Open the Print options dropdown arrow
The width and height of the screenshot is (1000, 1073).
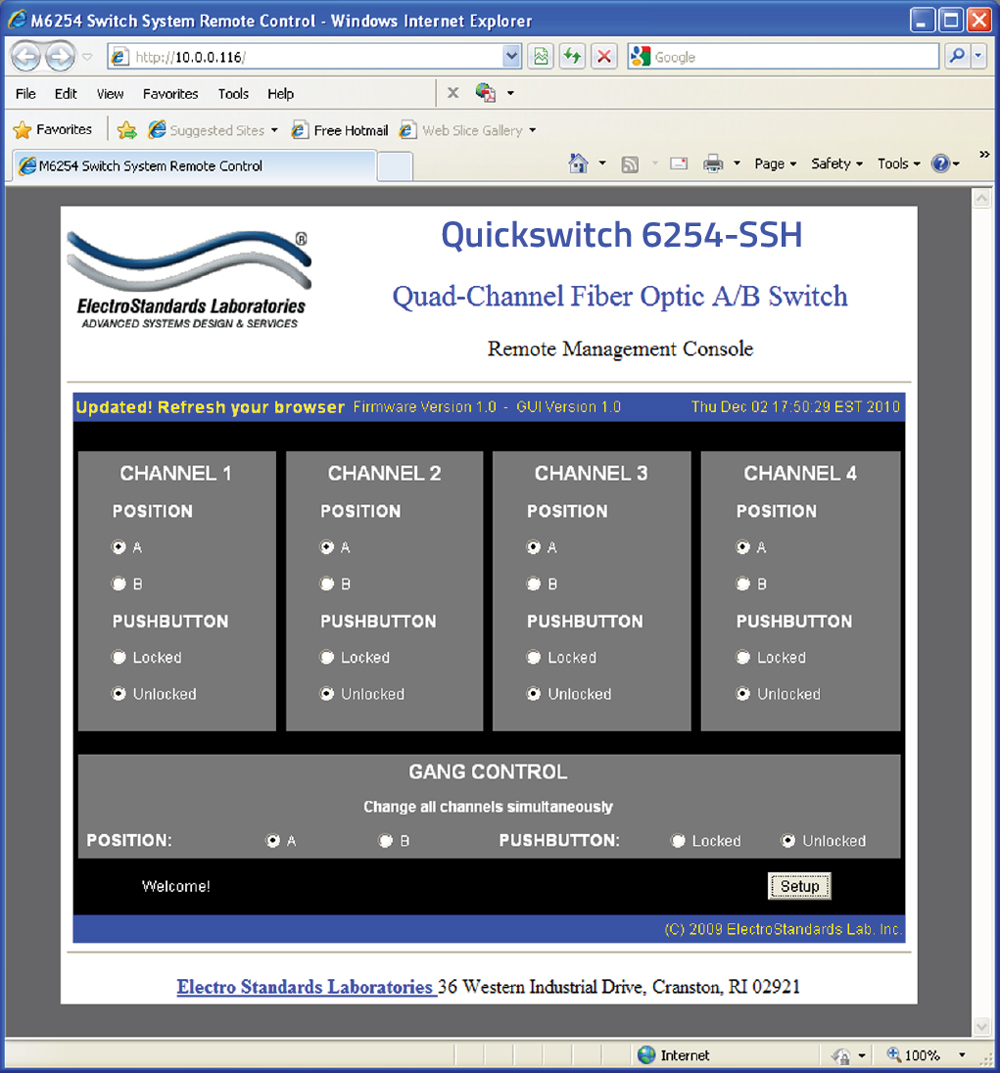737,164
